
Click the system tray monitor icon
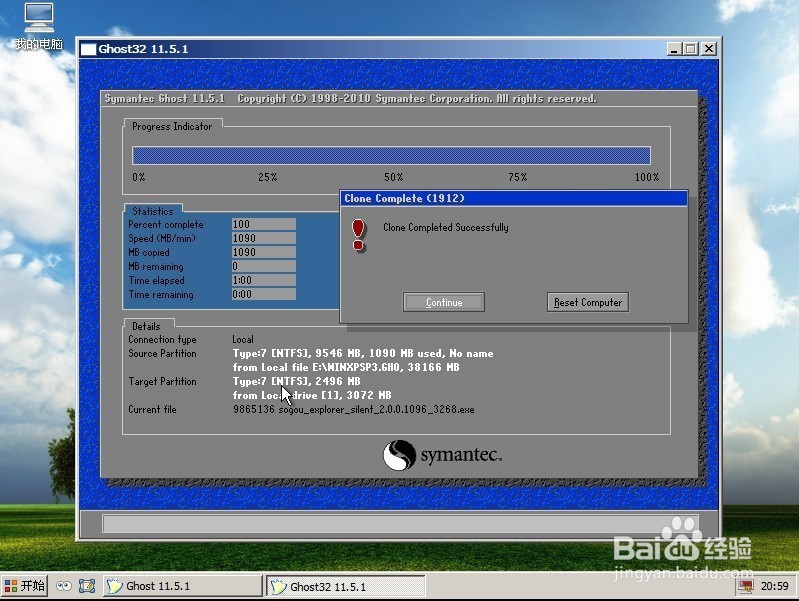(745, 586)
